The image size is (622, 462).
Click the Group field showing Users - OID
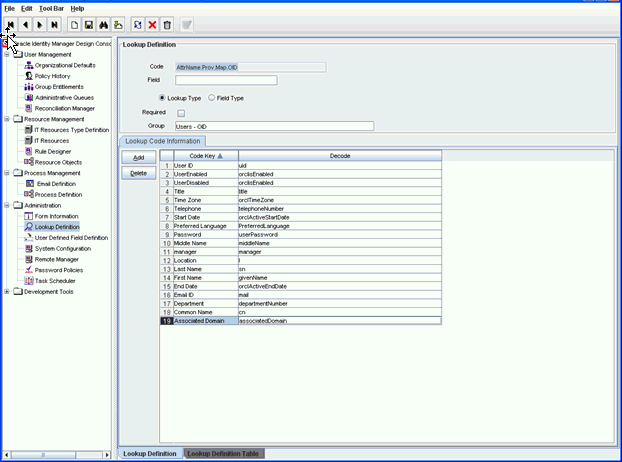pyautogui.click(x=275, y=127)
